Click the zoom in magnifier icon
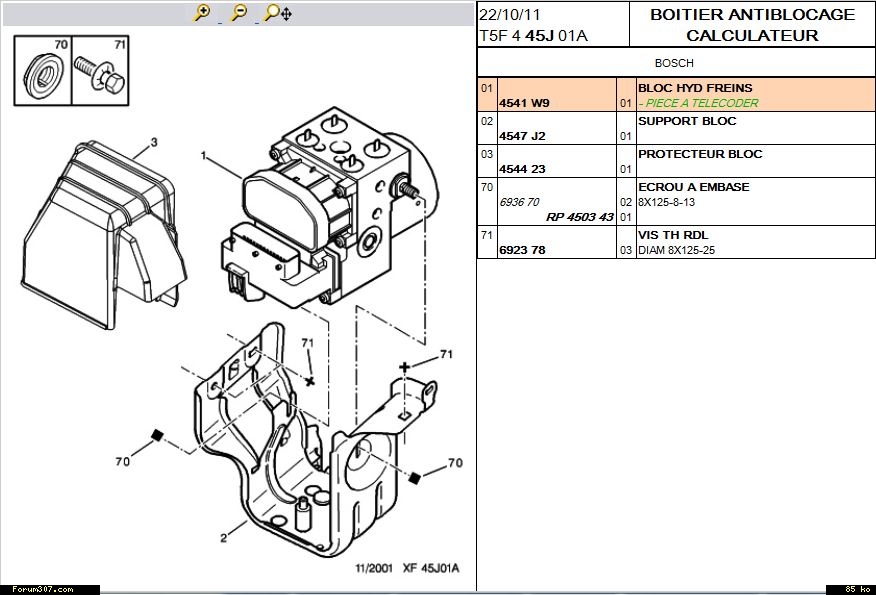This screenshot has height=595, width=876. [202, 13]
